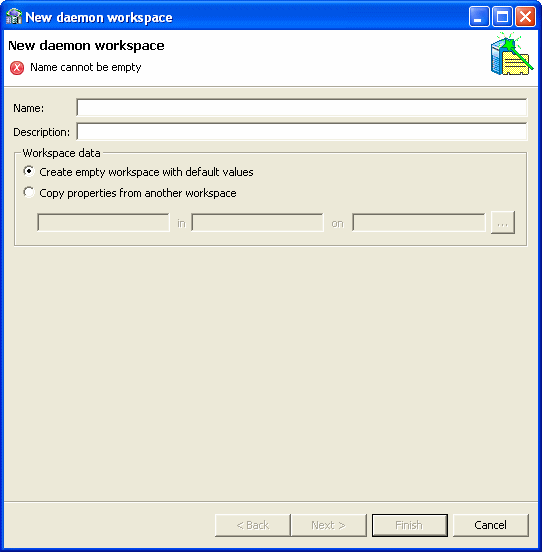Viewport: 542px width, 552px height.
Task: Click the daemon workspace wizard icon in header
Action: (x=512, y=54)
